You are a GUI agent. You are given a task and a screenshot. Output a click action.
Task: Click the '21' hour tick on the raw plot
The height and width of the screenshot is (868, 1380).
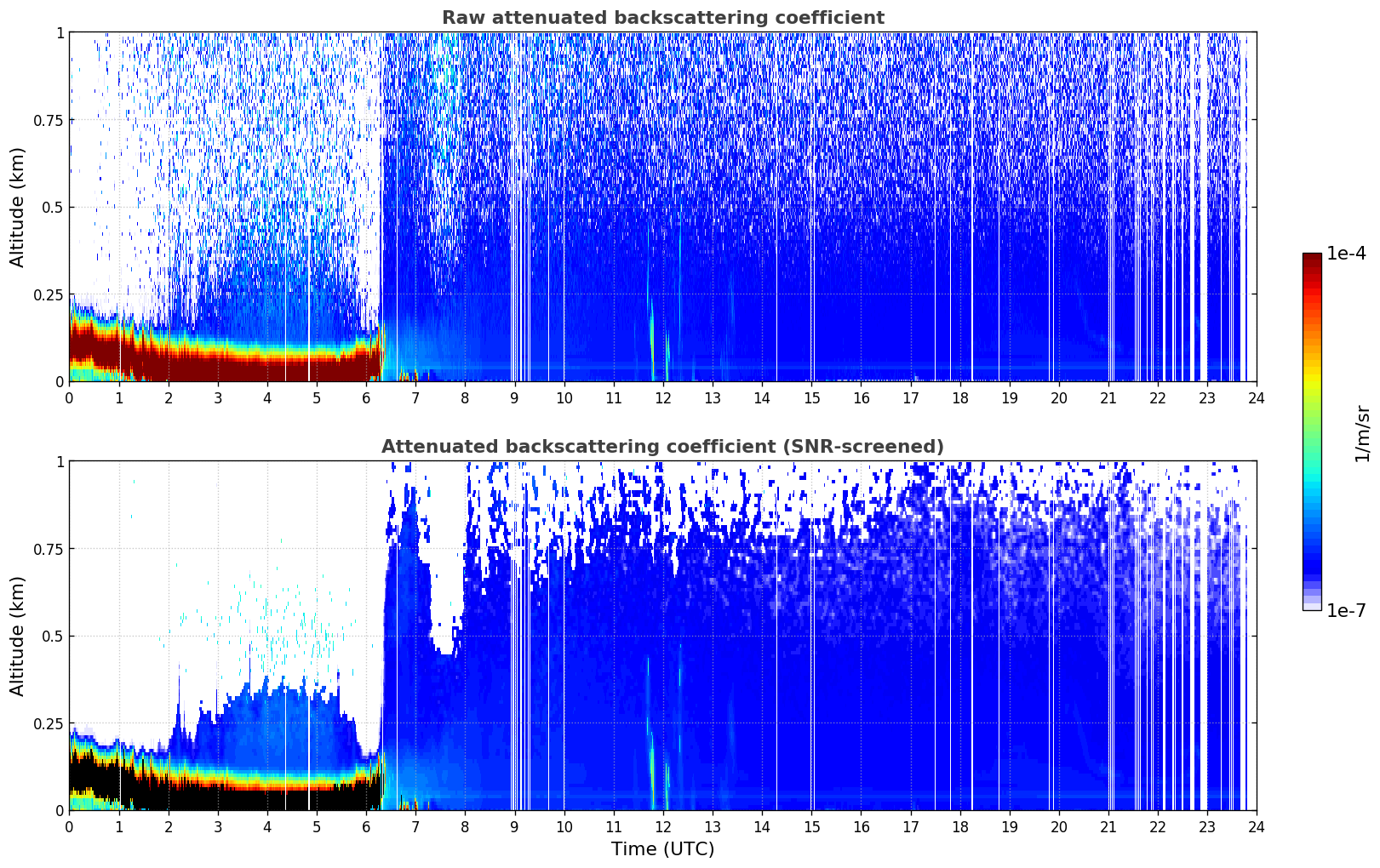(x=1108, y=397)
